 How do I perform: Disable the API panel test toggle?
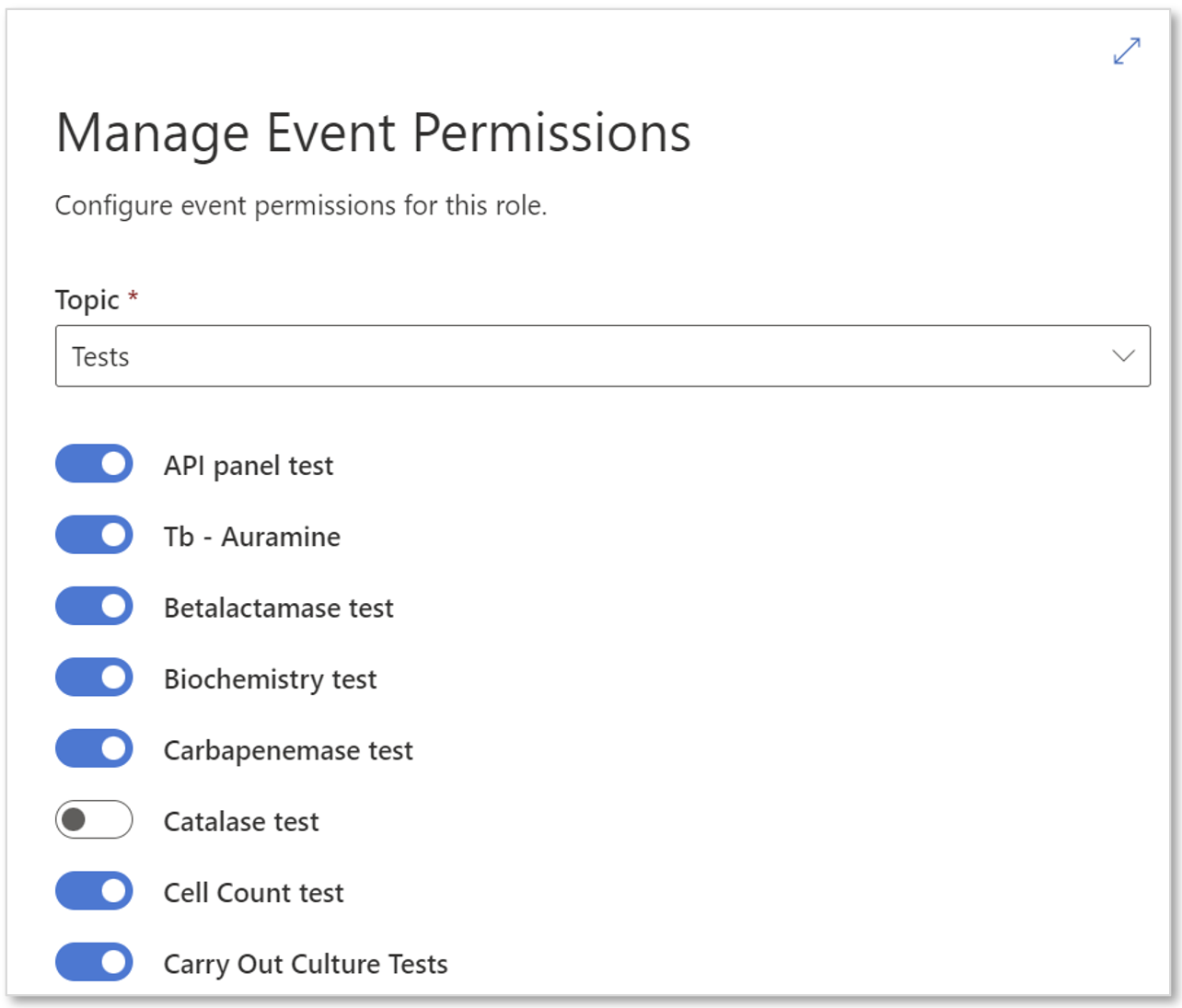pos(94,464)
